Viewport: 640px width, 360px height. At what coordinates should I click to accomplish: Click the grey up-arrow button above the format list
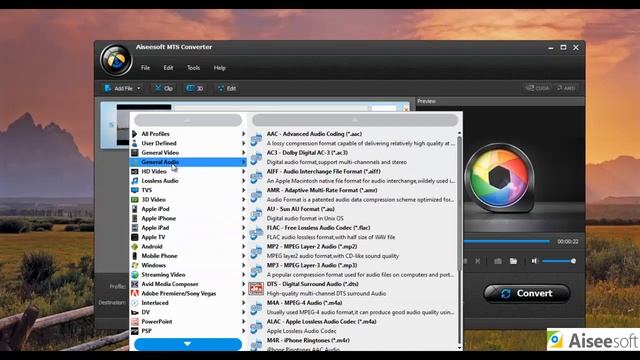coord(355,120)
